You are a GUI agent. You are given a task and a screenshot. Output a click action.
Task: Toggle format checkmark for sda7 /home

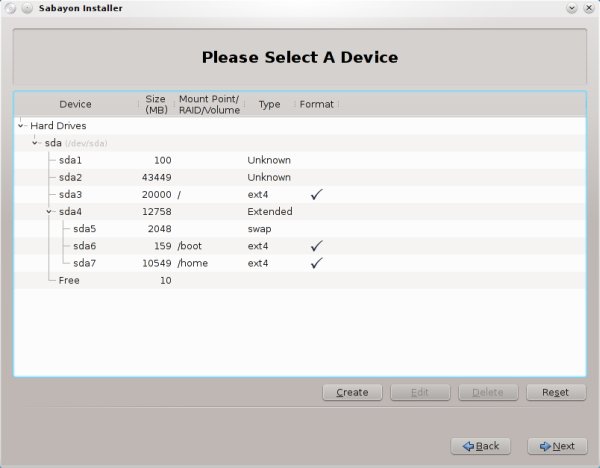[x=316, y=263]
